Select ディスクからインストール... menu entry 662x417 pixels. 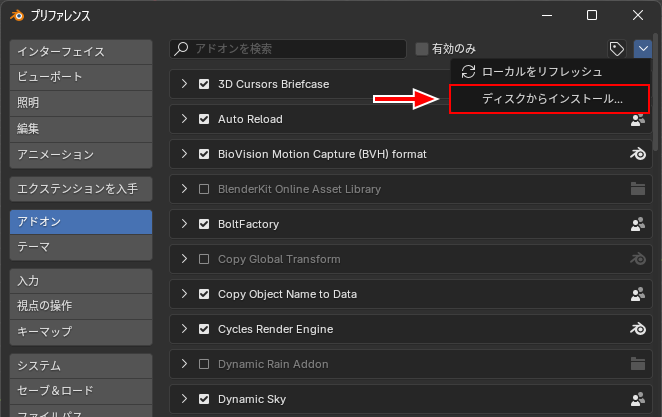(x=551, y=99)
